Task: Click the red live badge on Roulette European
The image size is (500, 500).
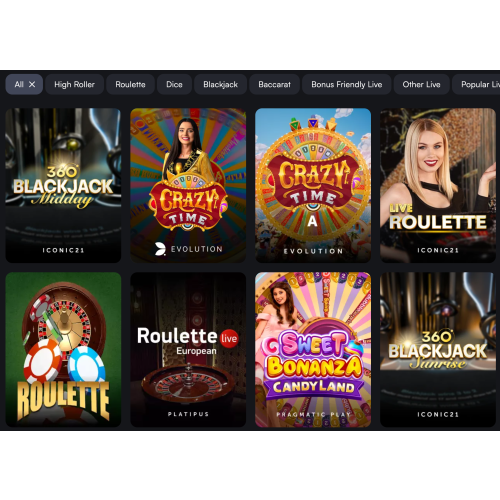Action: pos(229,338)
